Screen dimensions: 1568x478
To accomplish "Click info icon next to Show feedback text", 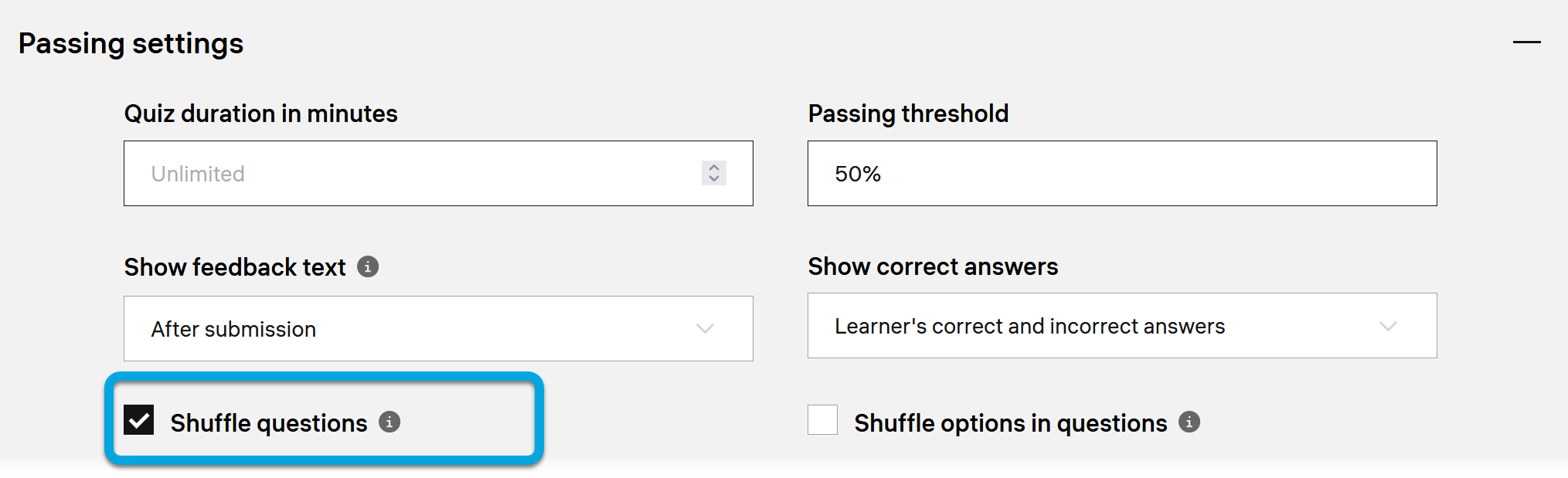I will (368, 266).
